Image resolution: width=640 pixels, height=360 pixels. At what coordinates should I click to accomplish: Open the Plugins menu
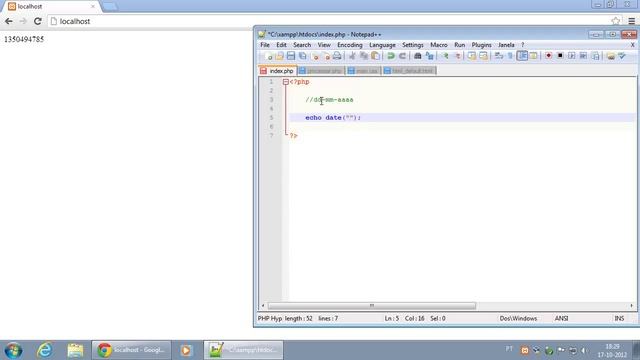pyautogui.click(x=481, y=45)
